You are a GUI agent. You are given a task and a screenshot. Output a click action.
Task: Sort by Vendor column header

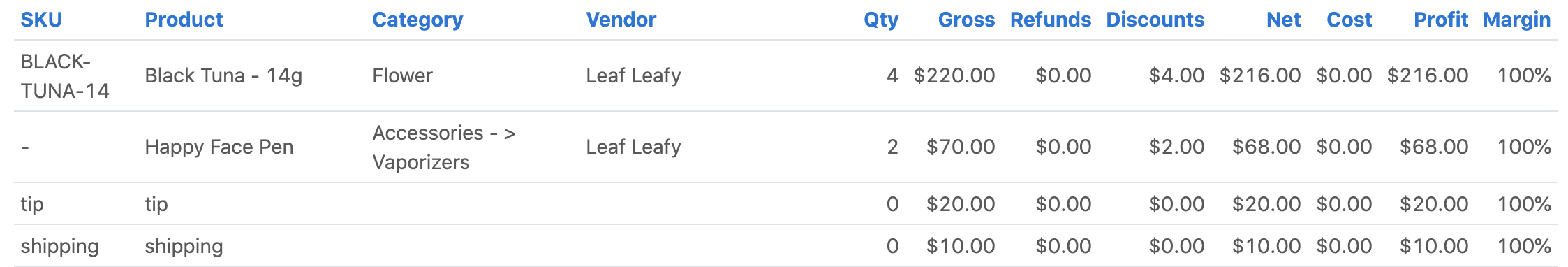click(x=621, y=20)
